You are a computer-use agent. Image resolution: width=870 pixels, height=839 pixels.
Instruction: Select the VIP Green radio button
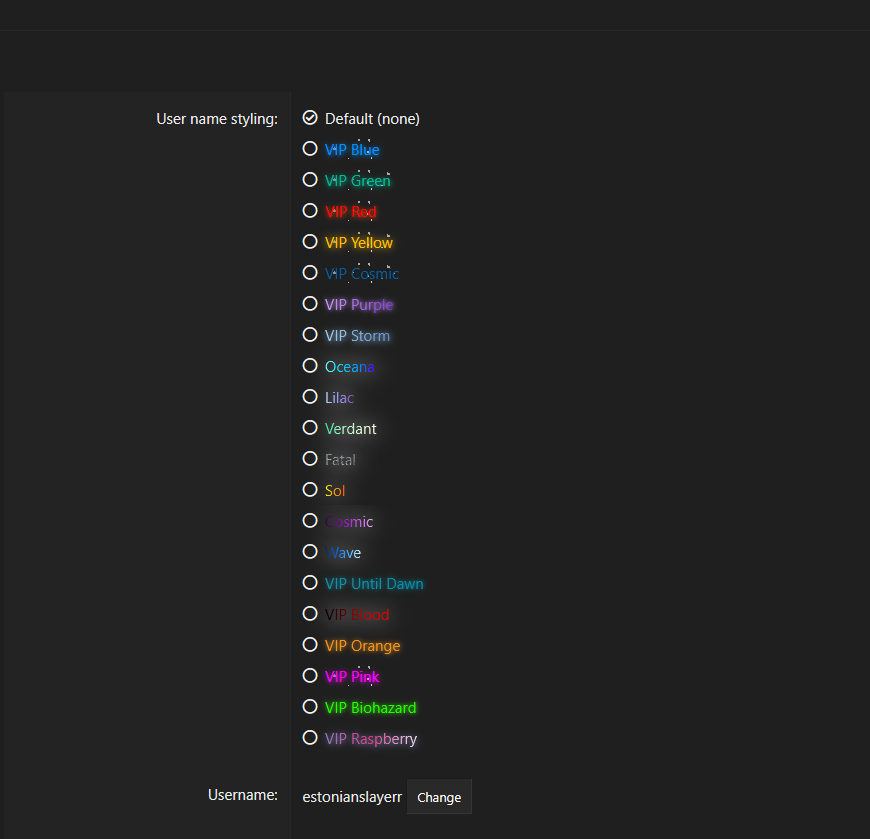(310, 180)
